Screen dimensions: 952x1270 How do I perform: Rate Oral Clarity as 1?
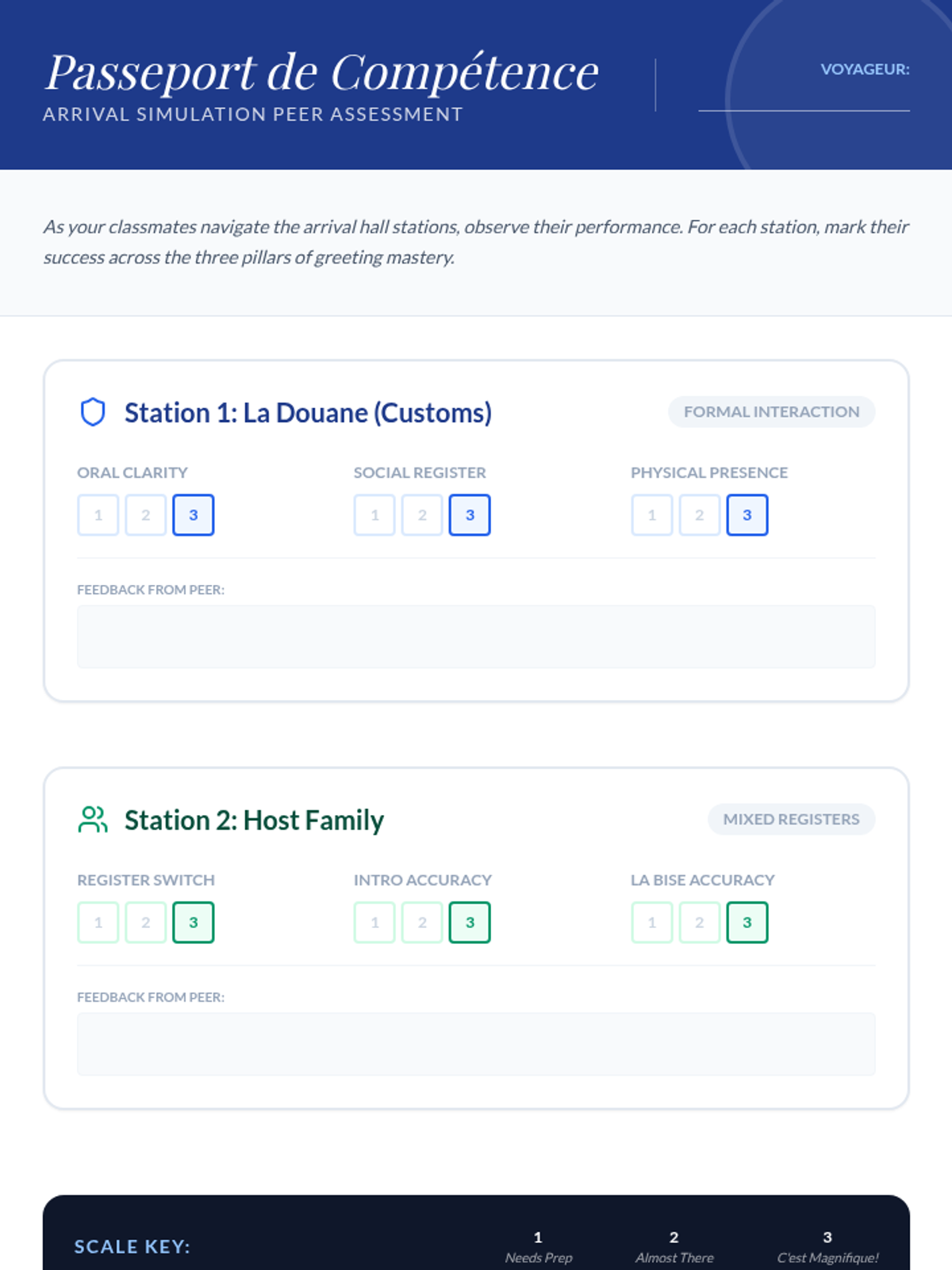98,515
